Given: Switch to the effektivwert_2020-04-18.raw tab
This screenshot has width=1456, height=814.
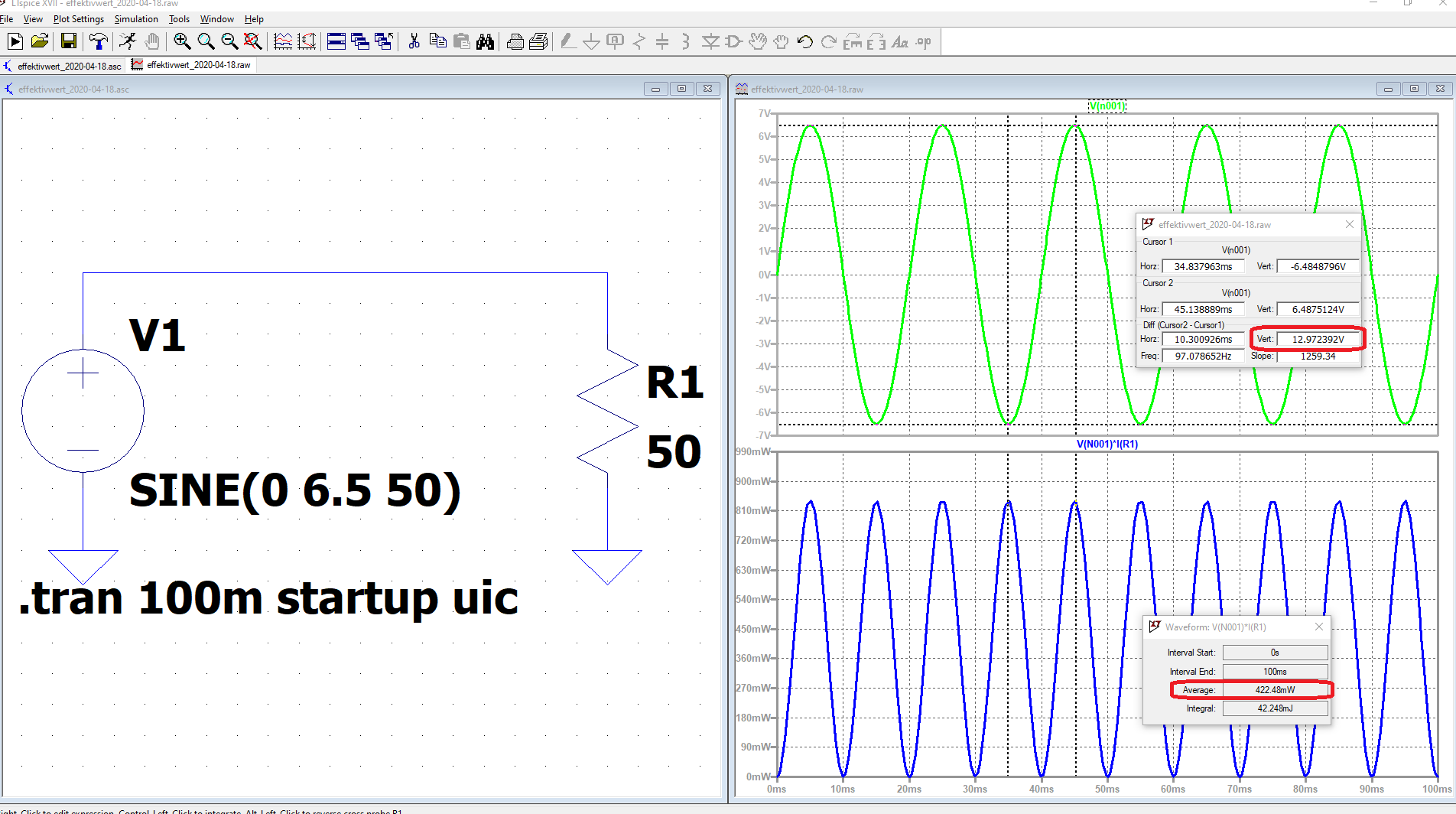Looking at the screenshot, I should [x=191, y=65].
